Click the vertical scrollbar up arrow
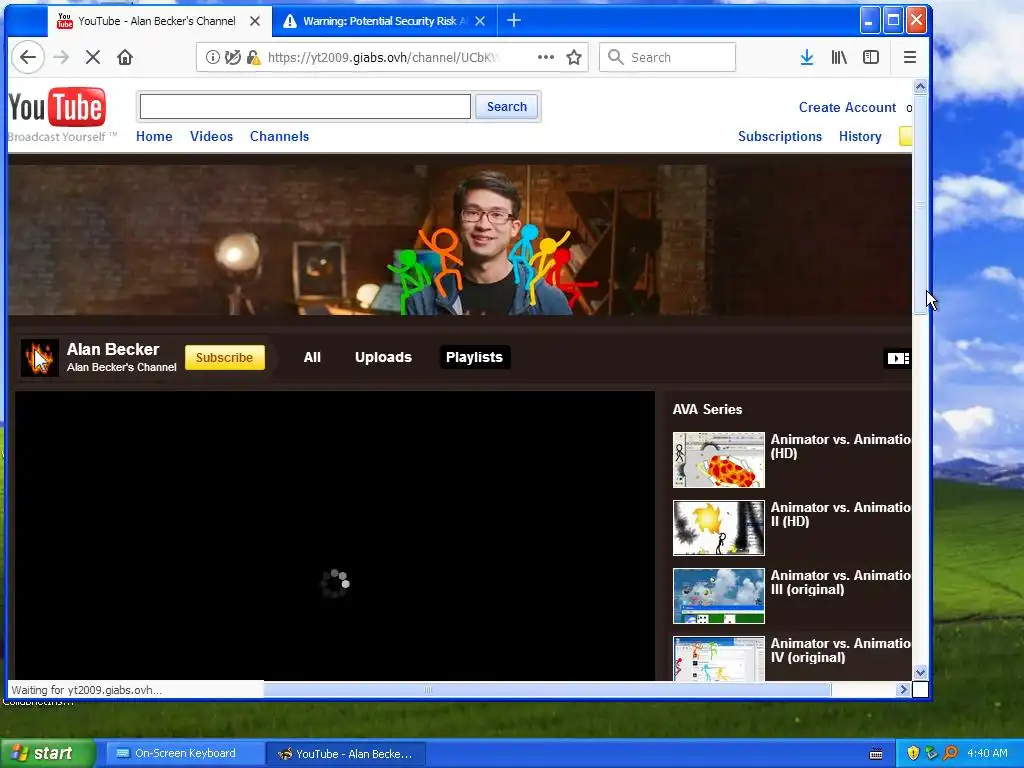1024x768 pixels. tap(920, 86)
